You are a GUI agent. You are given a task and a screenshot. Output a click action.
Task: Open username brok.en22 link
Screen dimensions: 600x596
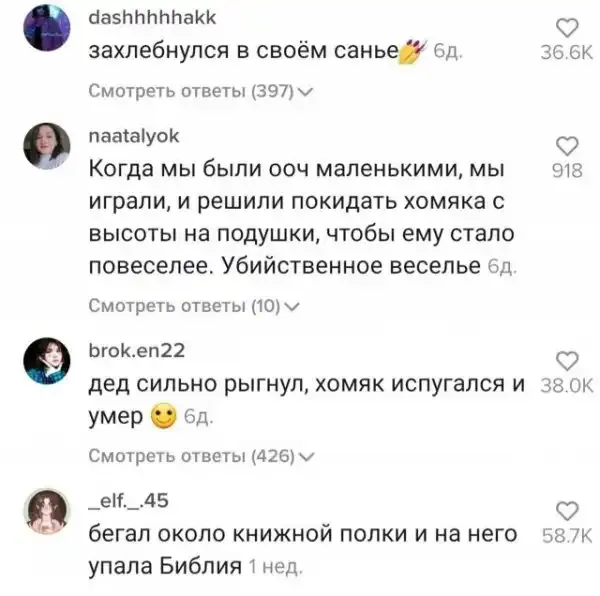click(x=137, y=351)
